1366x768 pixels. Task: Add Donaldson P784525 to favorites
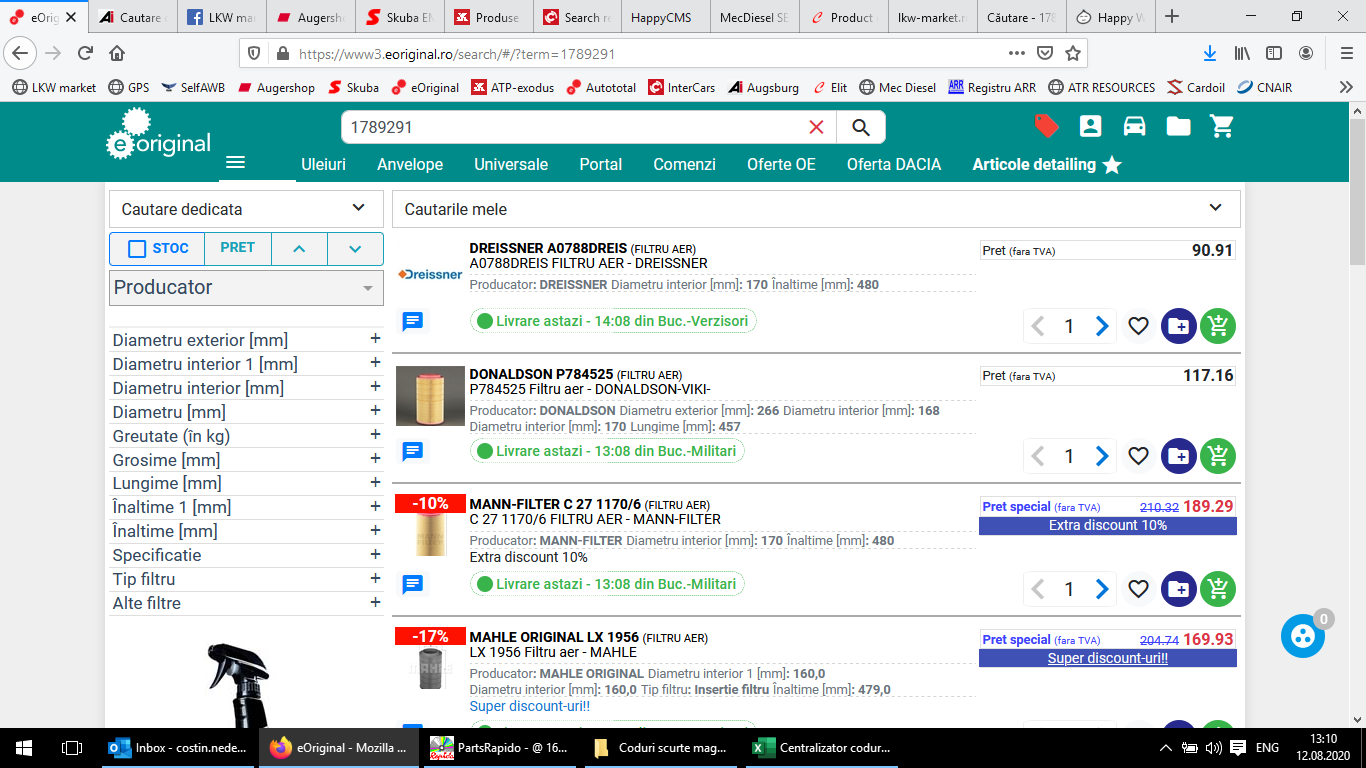(1138, 456)
